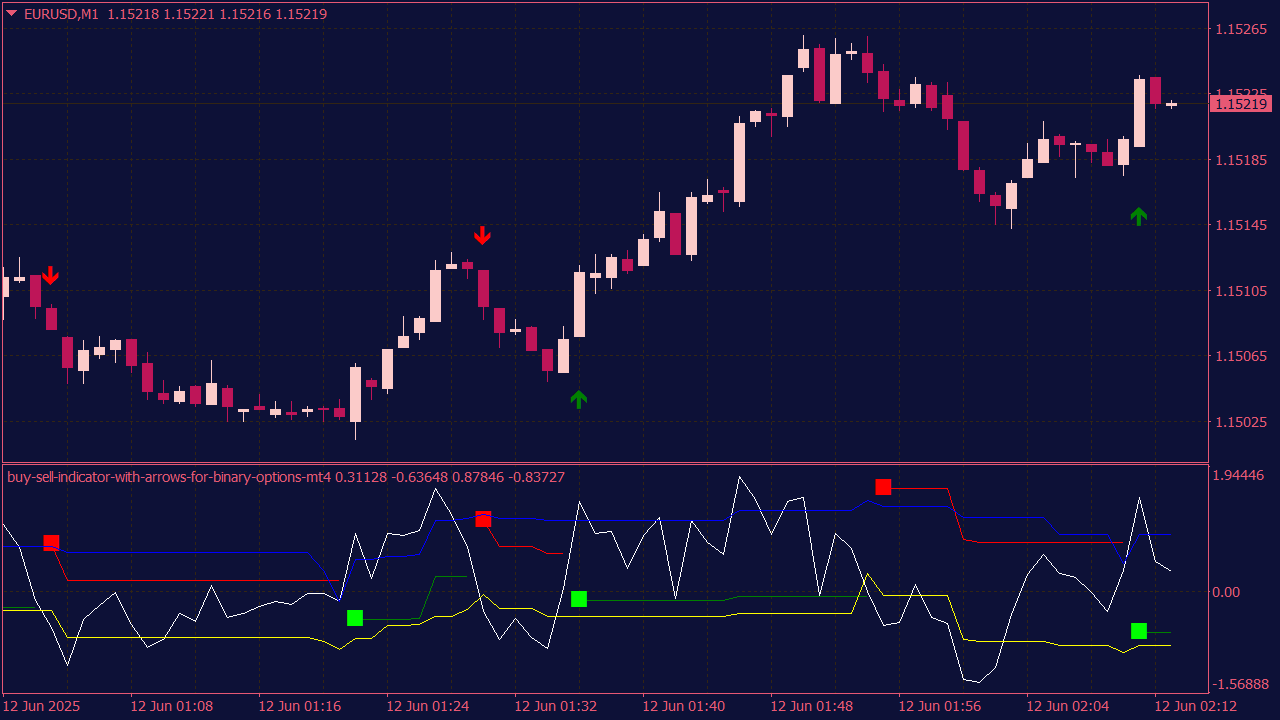Click the middle green square signal marker
The width and height of the screenshot is (1280, 720).
pyautogui.click(x=578, y=599)
